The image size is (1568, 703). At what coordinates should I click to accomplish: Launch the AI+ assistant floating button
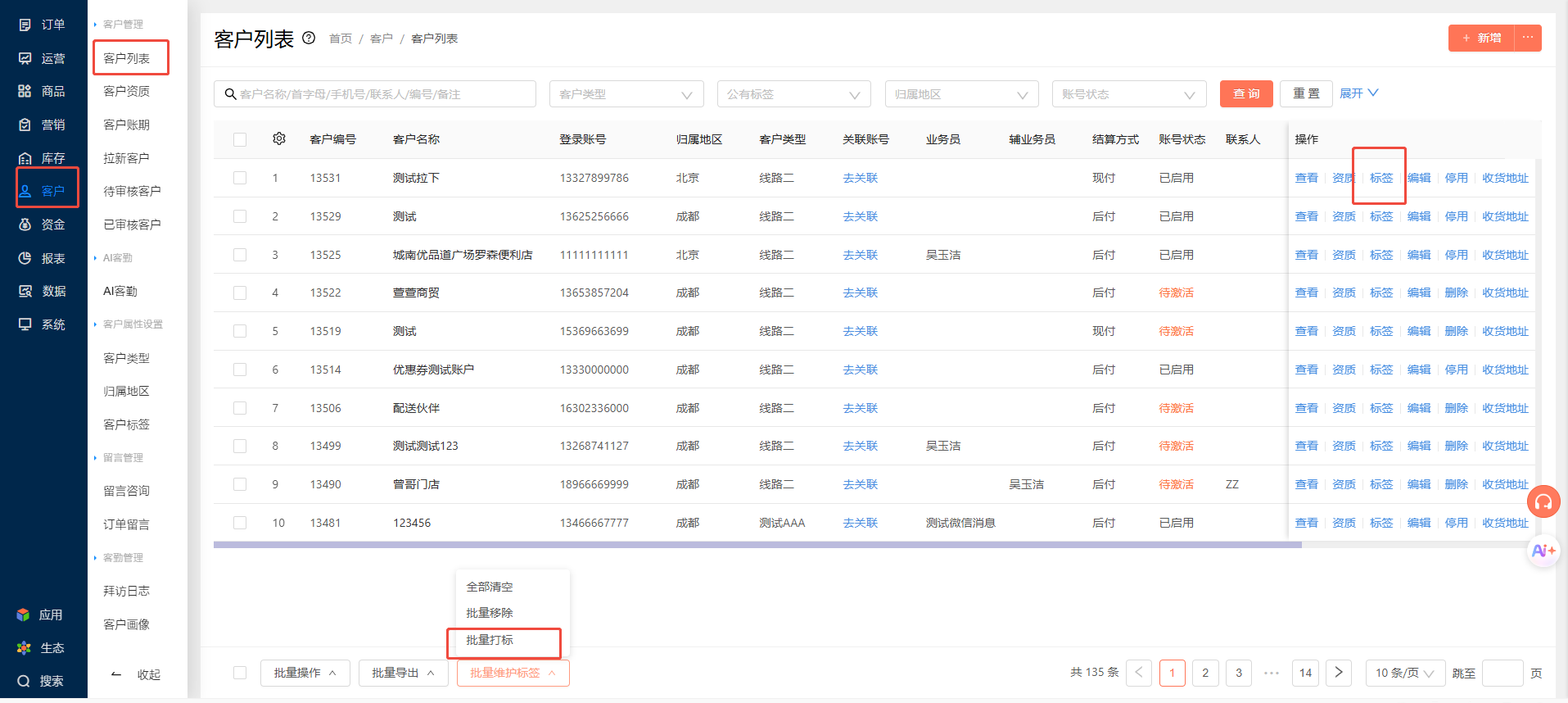(x=1543, y=551)
